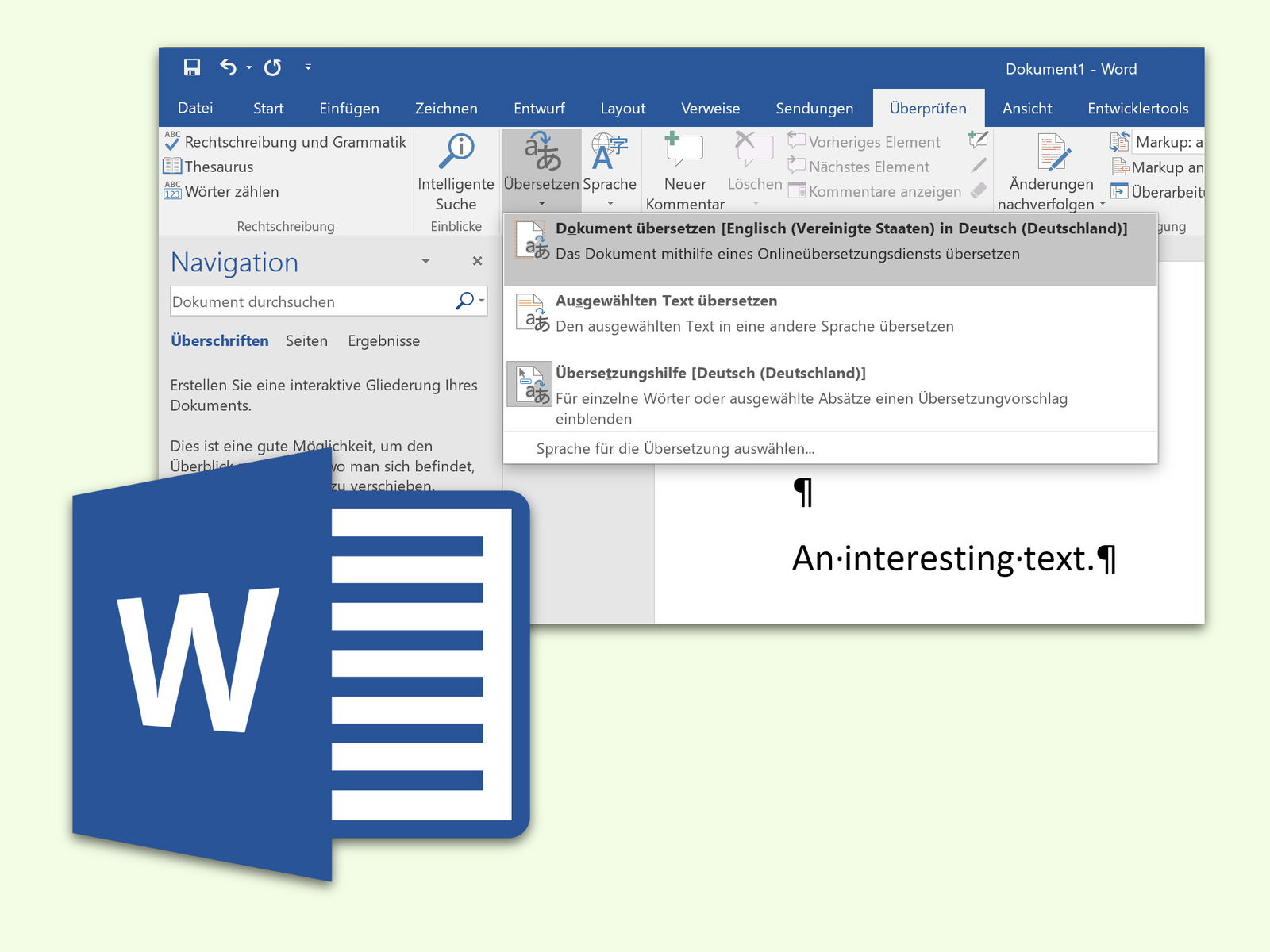Run Rechtschreibung und Grammatik check
This screenshot has height=952, width=1270.
click(285, 142)
